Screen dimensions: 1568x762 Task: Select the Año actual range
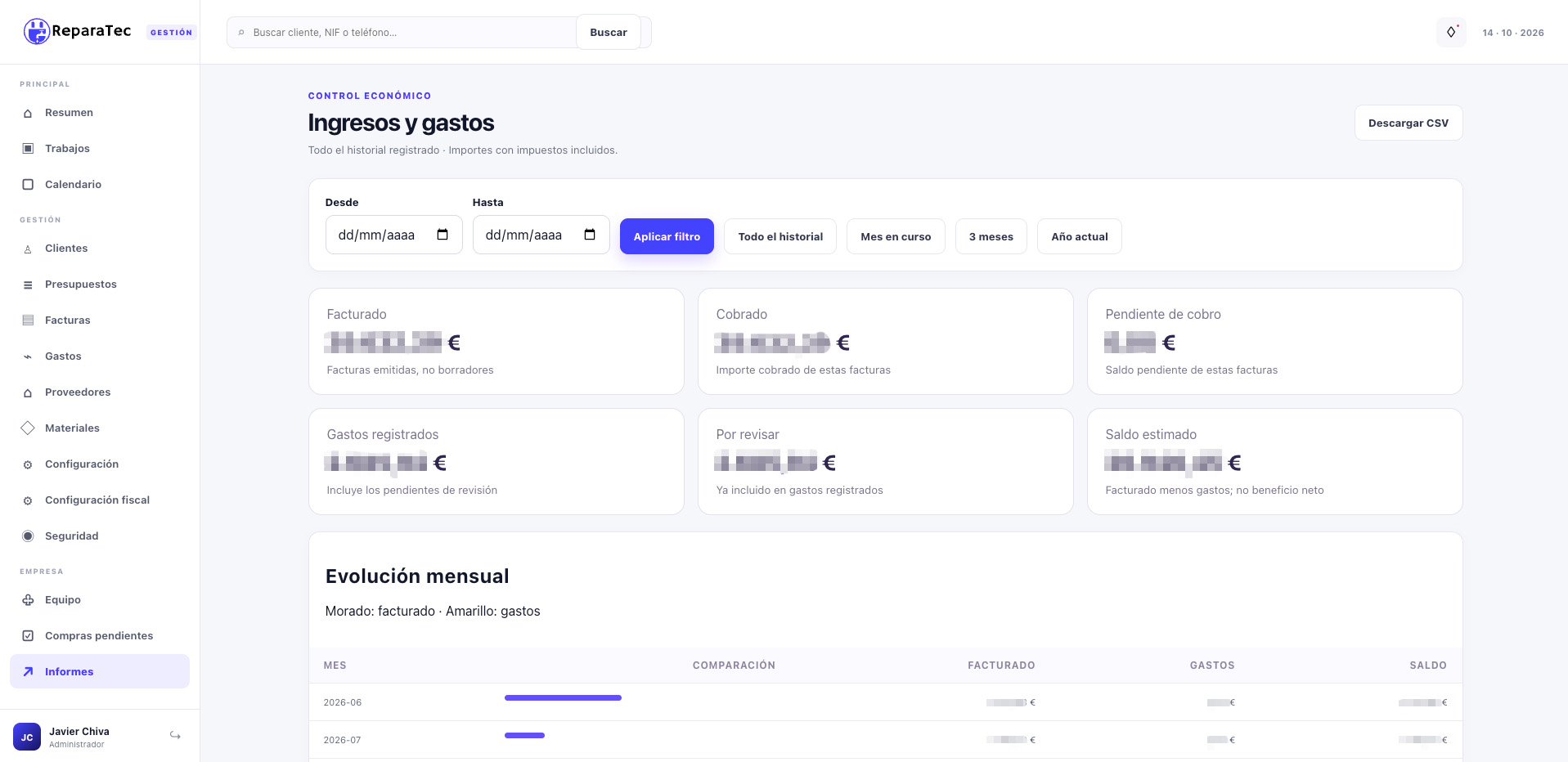click(1080, 236)
